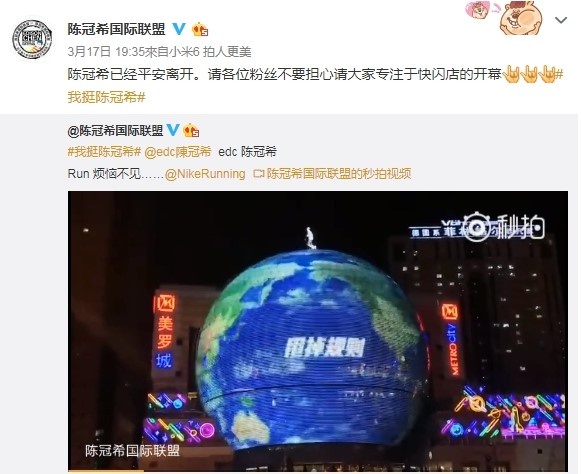581x474 pixels.
Task: Click the 秒拍 watermark logo on the video
Action: coord(503,226)
